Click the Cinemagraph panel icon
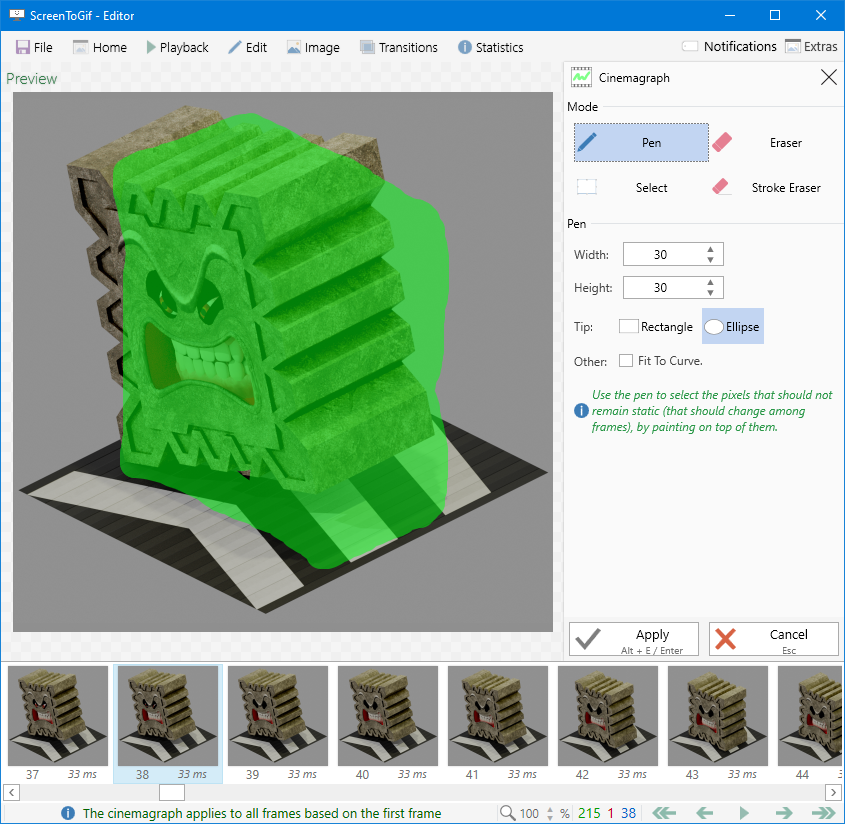The image size is (845, 824). click(x=581, y=78)
